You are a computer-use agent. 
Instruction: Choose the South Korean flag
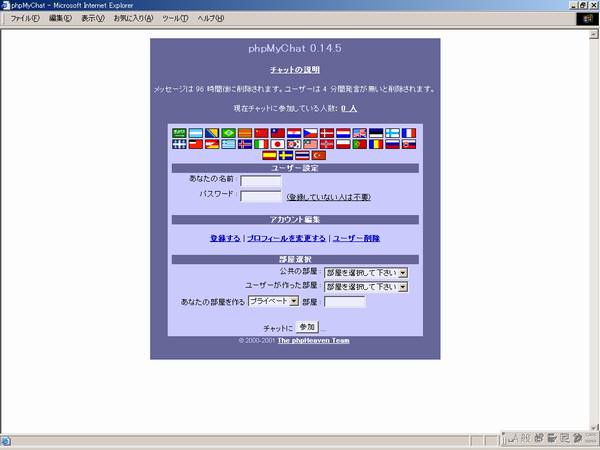click(294, 144)
